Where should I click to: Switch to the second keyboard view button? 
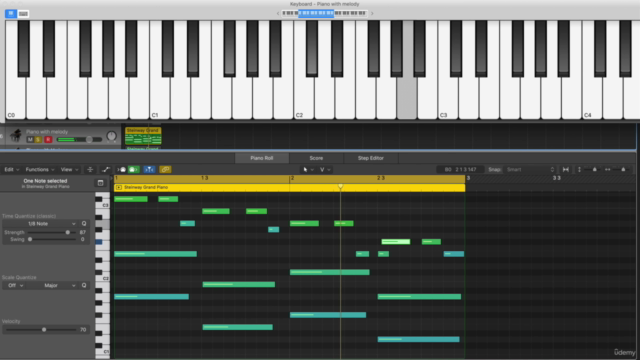click(x=23, y=13)
